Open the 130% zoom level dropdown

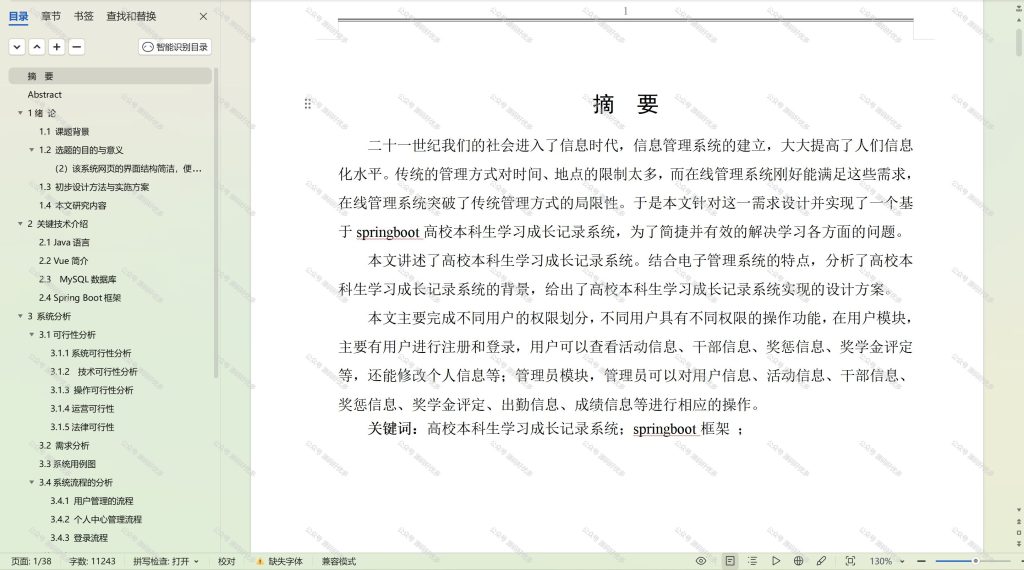pyautogui.click(x=902, y=562)
